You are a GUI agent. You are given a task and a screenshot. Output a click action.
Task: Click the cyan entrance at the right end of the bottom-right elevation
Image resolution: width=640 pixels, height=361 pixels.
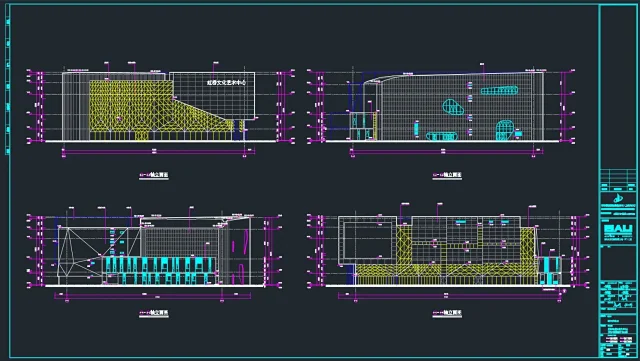(x=549, y=270)
